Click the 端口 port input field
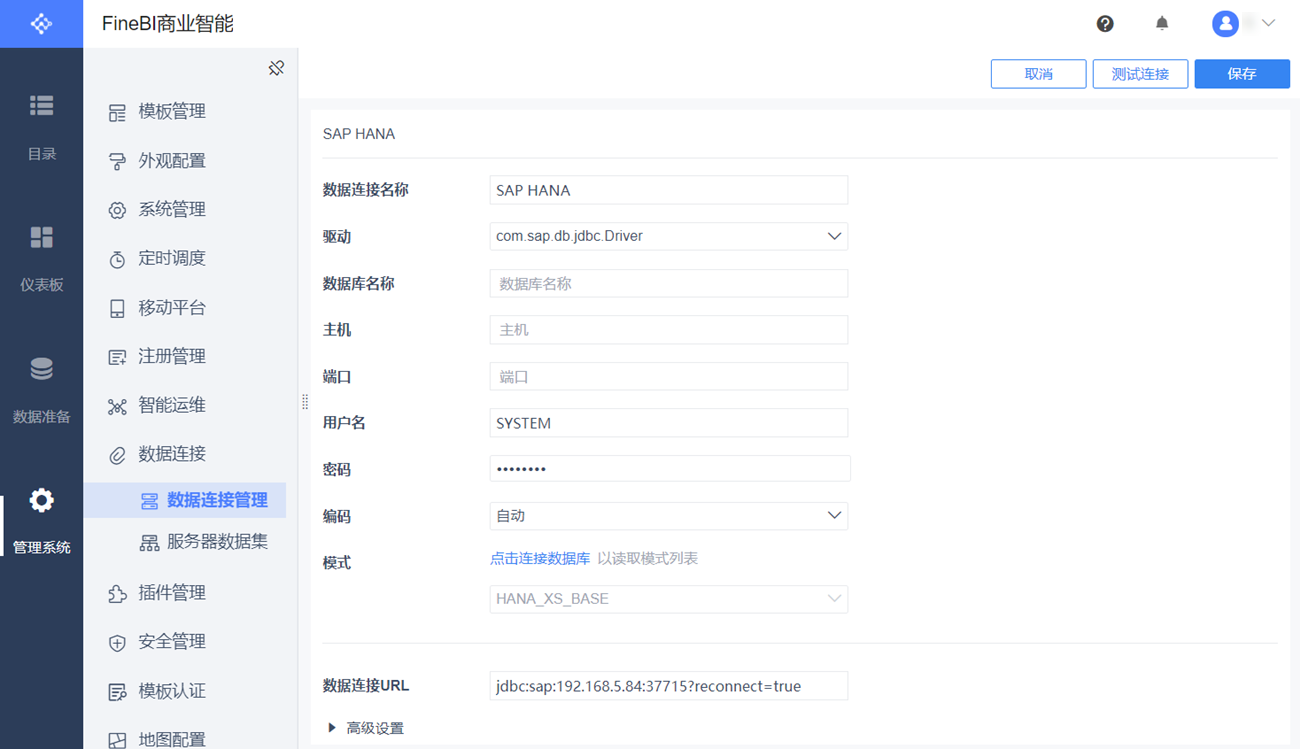 (x=669, y=376)
